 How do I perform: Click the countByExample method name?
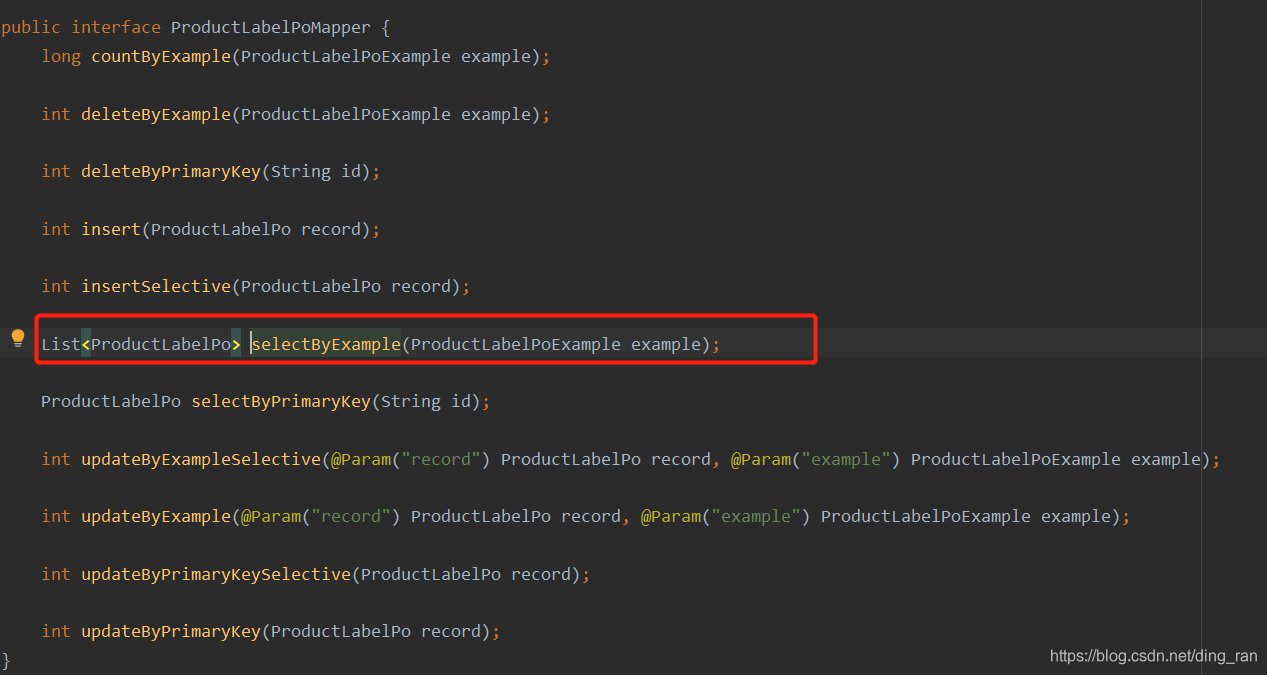[161, 56]
